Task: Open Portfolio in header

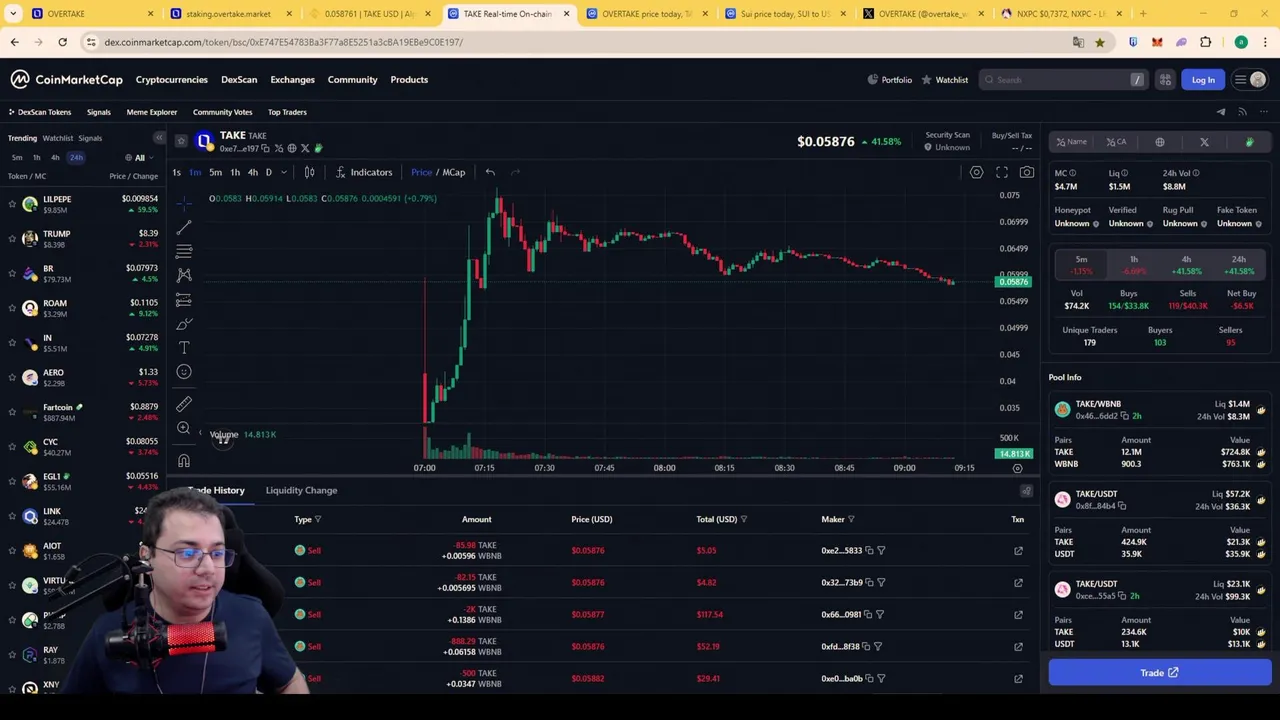Action: click(890, 80)
